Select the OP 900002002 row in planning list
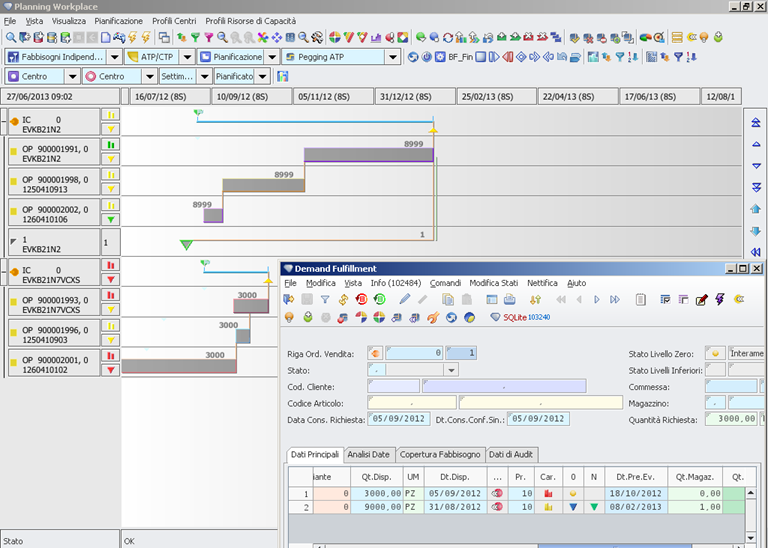768x548 pixels. (x=55, y=212)
